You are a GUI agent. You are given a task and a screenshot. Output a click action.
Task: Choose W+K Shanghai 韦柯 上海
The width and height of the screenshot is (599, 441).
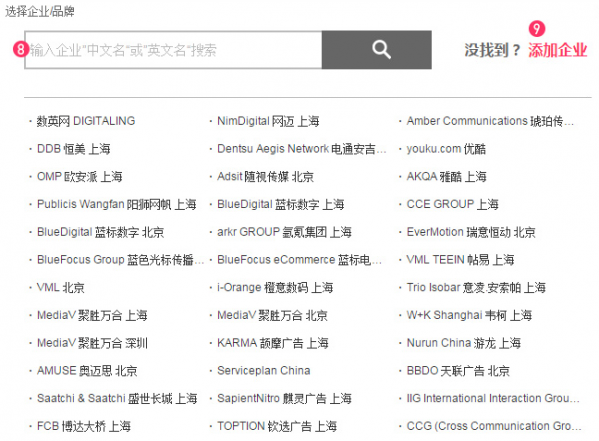[469, 316]
